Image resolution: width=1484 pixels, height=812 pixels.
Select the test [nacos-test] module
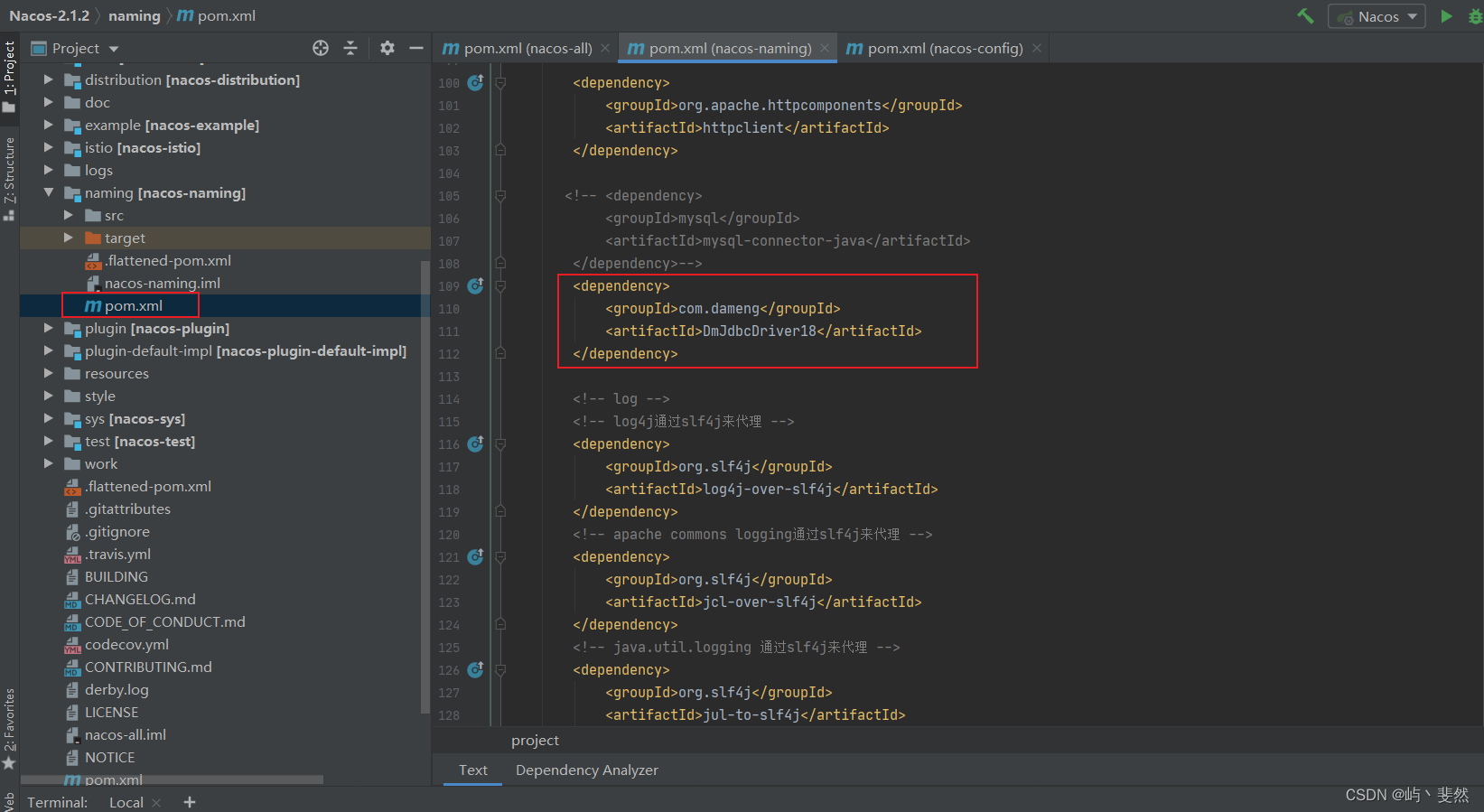point(140,441)
